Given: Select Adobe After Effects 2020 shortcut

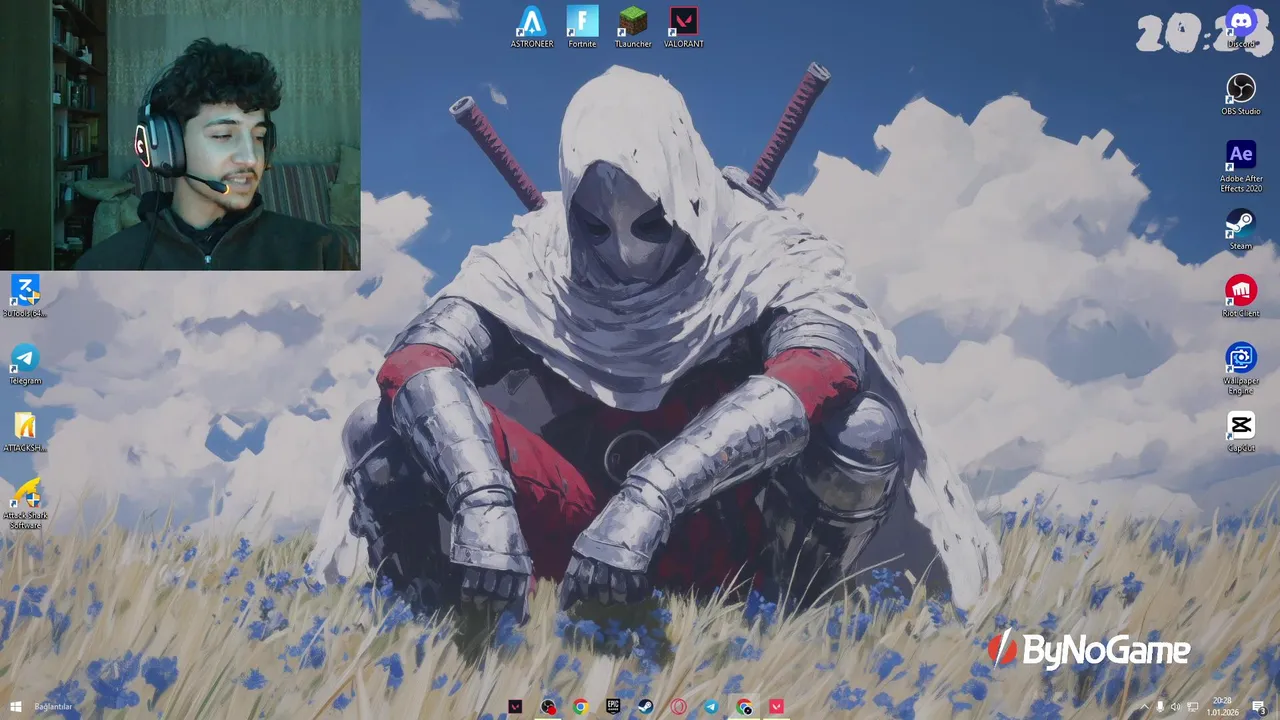Looking at the screenshot, I should [x=1241, y=165].
